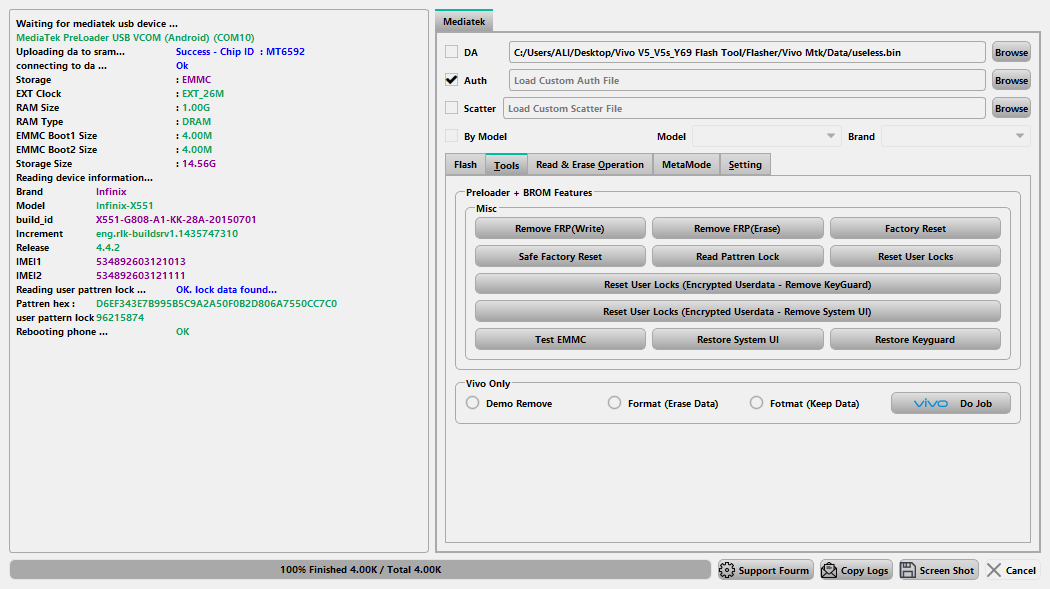1050x589 pixels.
Task: Click the Load Custom Auth File field
Action: [x=747, y=80]
